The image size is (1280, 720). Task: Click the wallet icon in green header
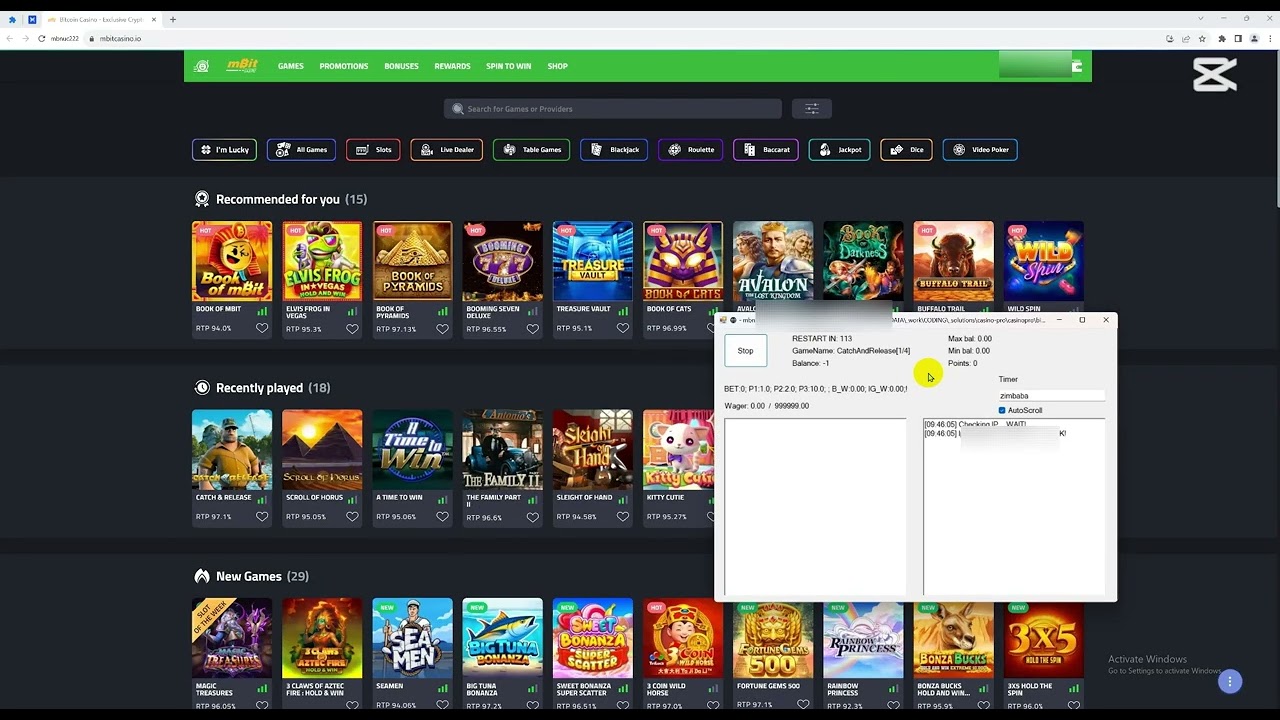(x=1077, y=66)
